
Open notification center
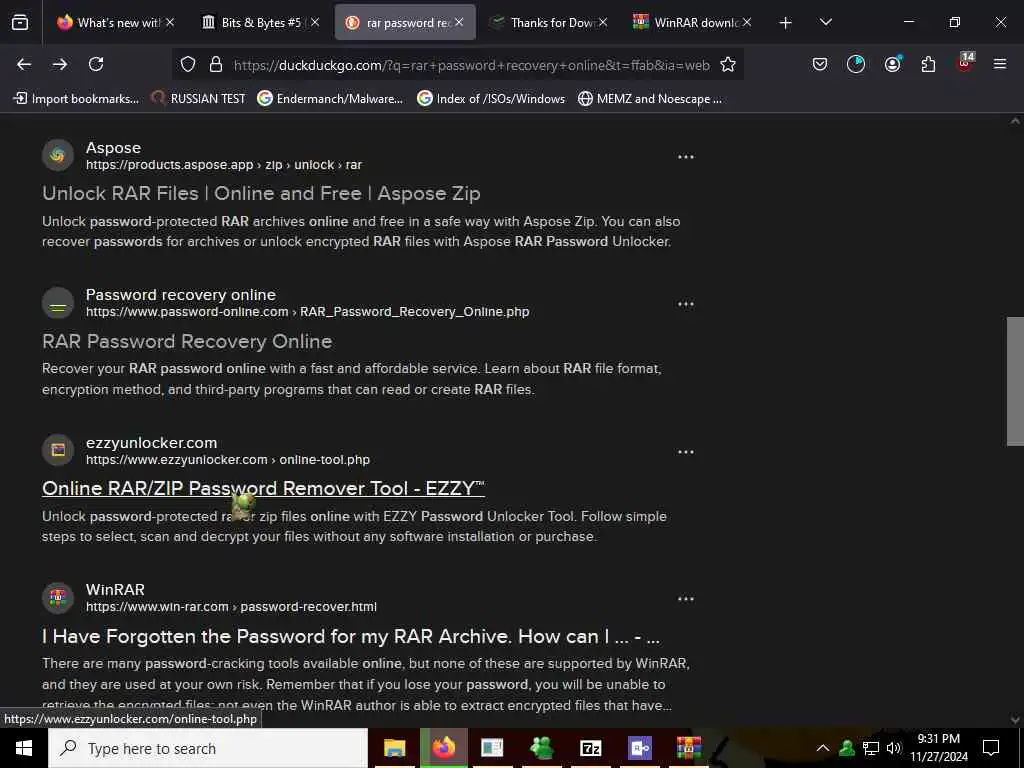coord(991,748)
